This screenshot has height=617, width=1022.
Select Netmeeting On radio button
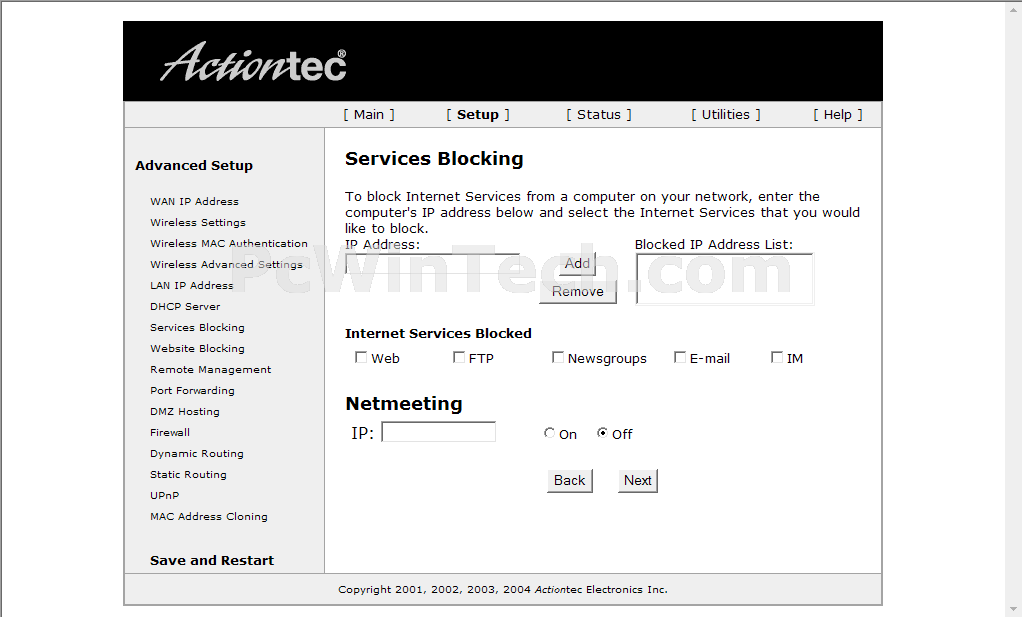click(x=549, y=433)
